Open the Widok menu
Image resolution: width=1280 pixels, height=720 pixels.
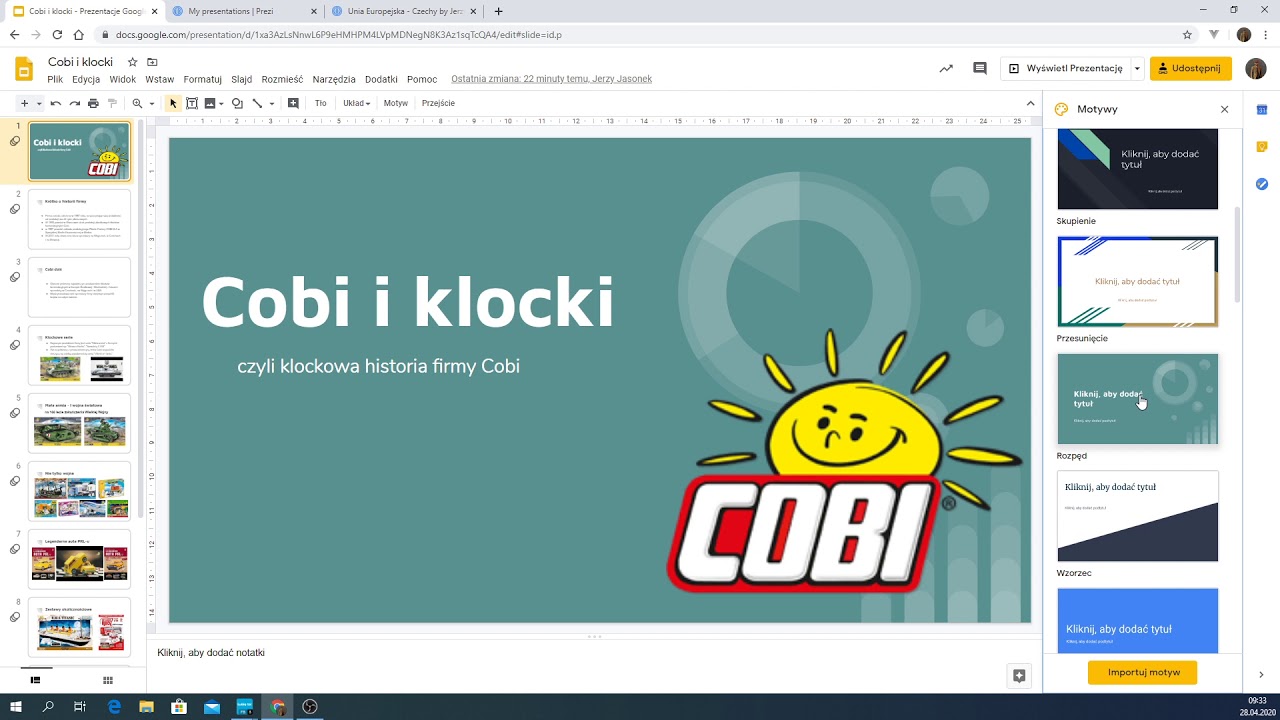point(123,79)
